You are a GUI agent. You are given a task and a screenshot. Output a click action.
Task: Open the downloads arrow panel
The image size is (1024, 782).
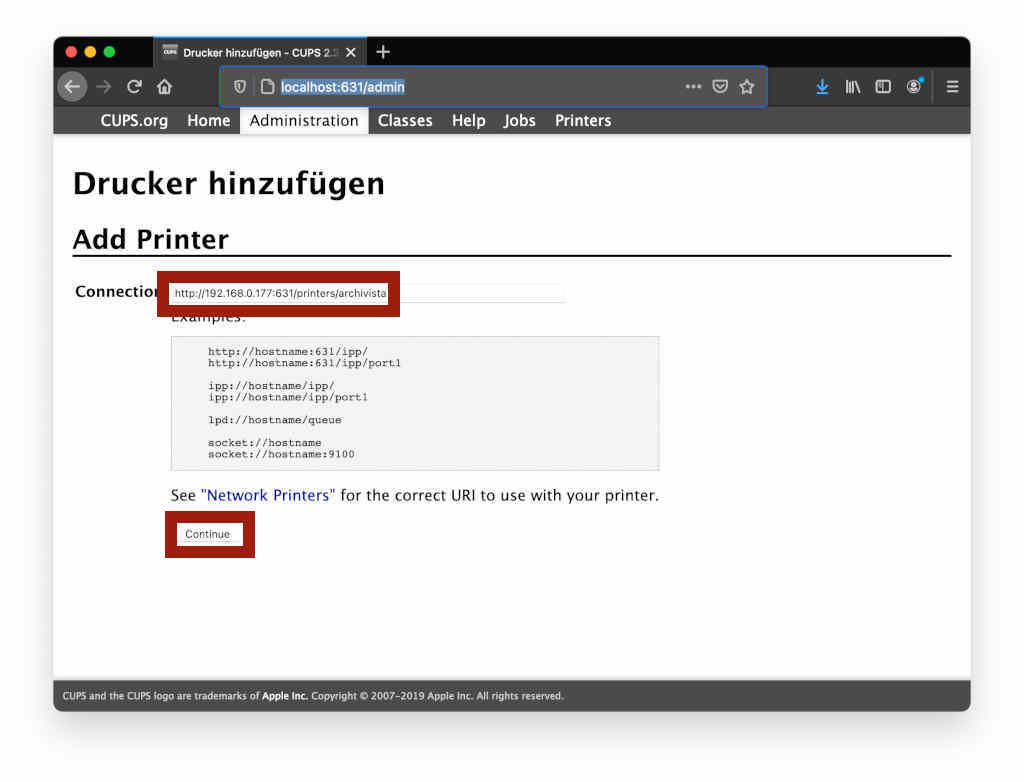(822, 86)
